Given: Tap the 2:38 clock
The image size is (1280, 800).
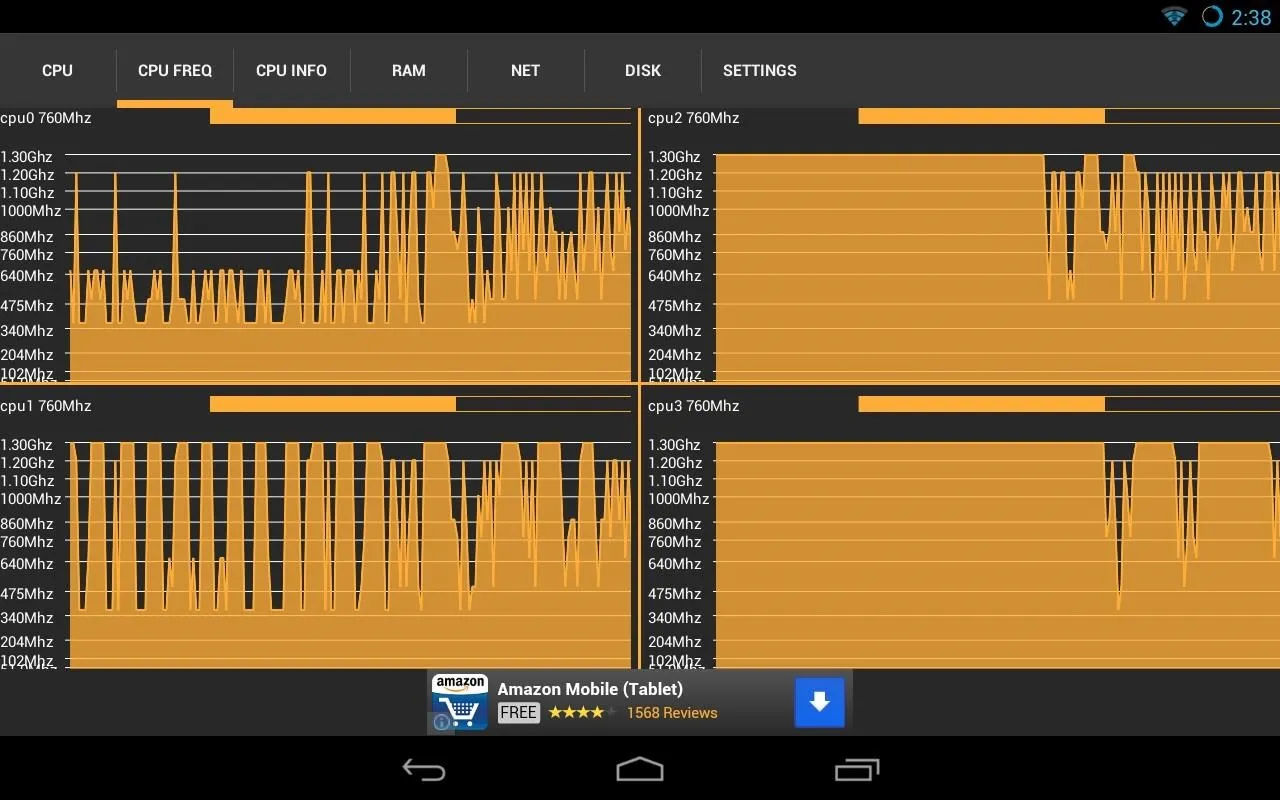Looking at the screenshot, I should coord(1251,17).
